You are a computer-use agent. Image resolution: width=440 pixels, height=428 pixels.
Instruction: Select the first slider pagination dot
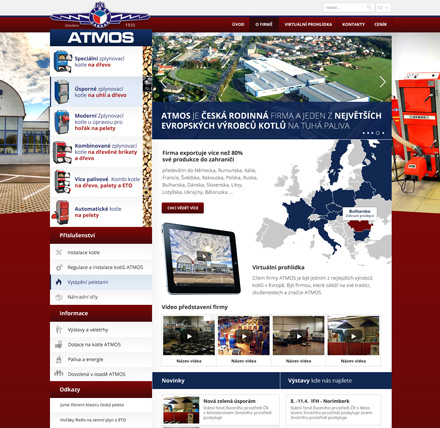point(364,133)
